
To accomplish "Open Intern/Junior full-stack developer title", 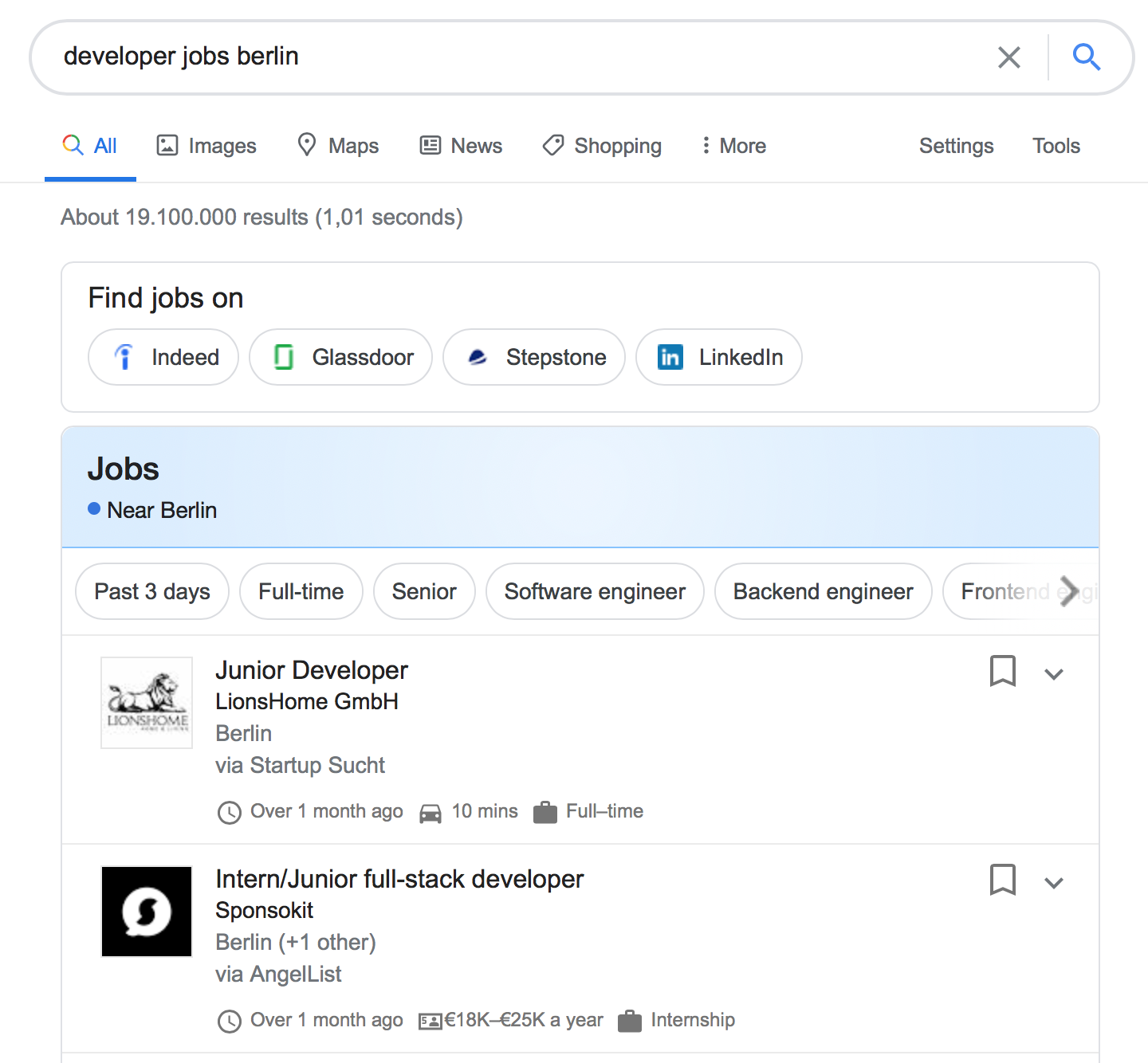I will coord(399,879).
